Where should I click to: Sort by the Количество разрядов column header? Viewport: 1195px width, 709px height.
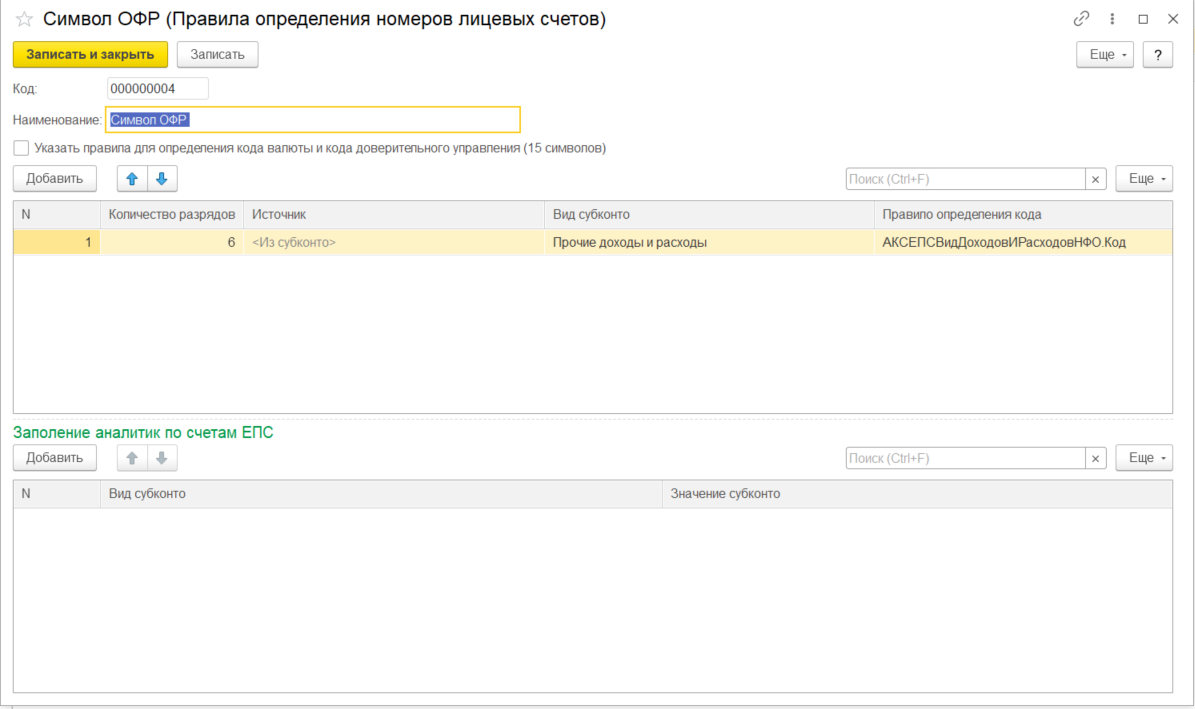172,215
